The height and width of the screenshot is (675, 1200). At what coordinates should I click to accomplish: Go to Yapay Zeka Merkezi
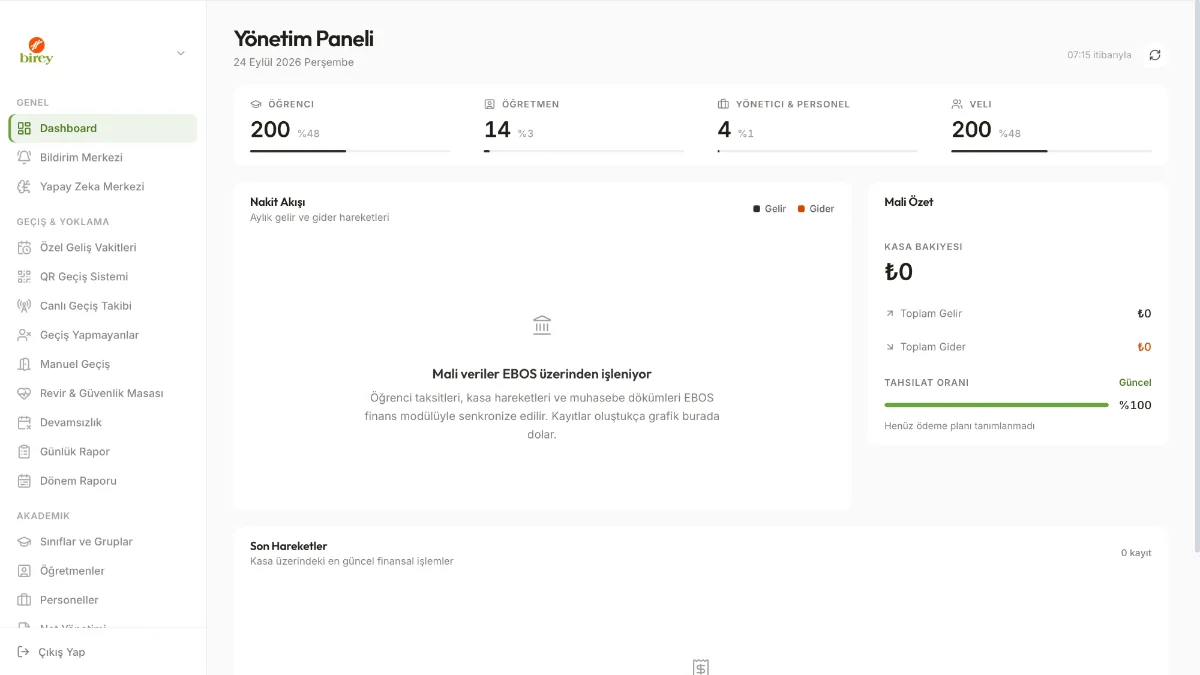coord(103,186)
